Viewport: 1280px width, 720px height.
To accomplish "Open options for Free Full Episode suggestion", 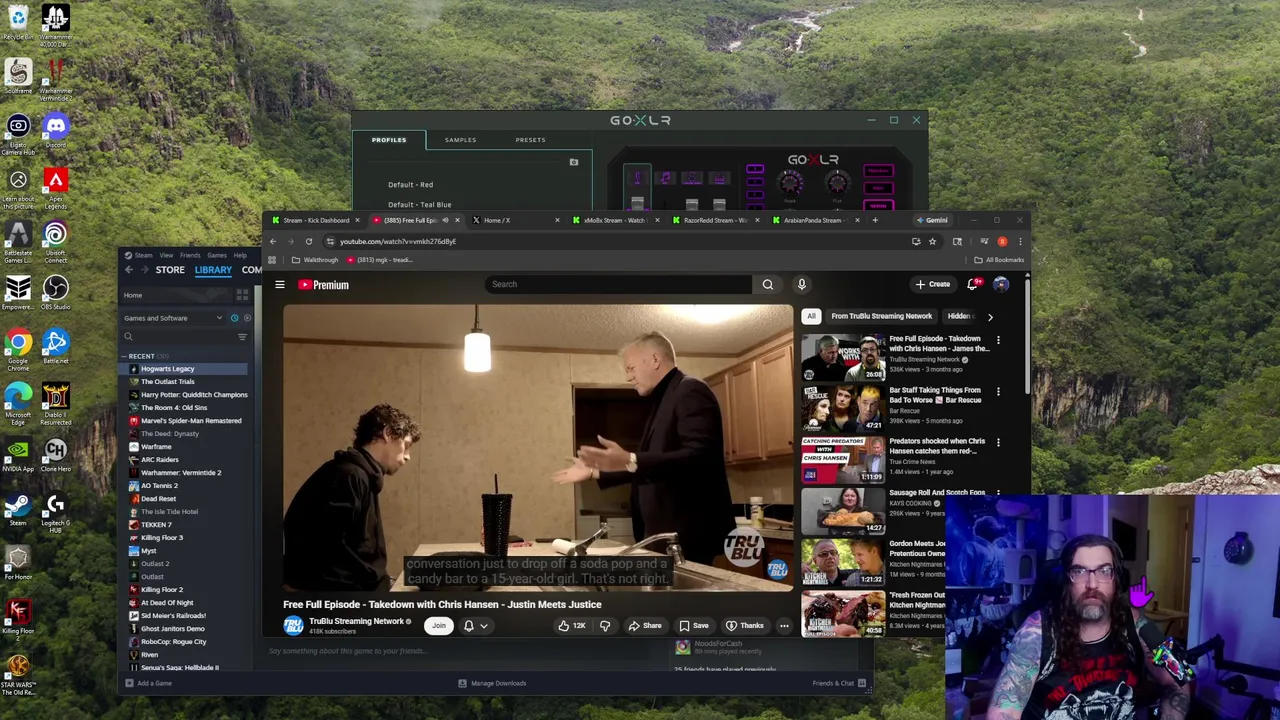I will pos(998,340).
